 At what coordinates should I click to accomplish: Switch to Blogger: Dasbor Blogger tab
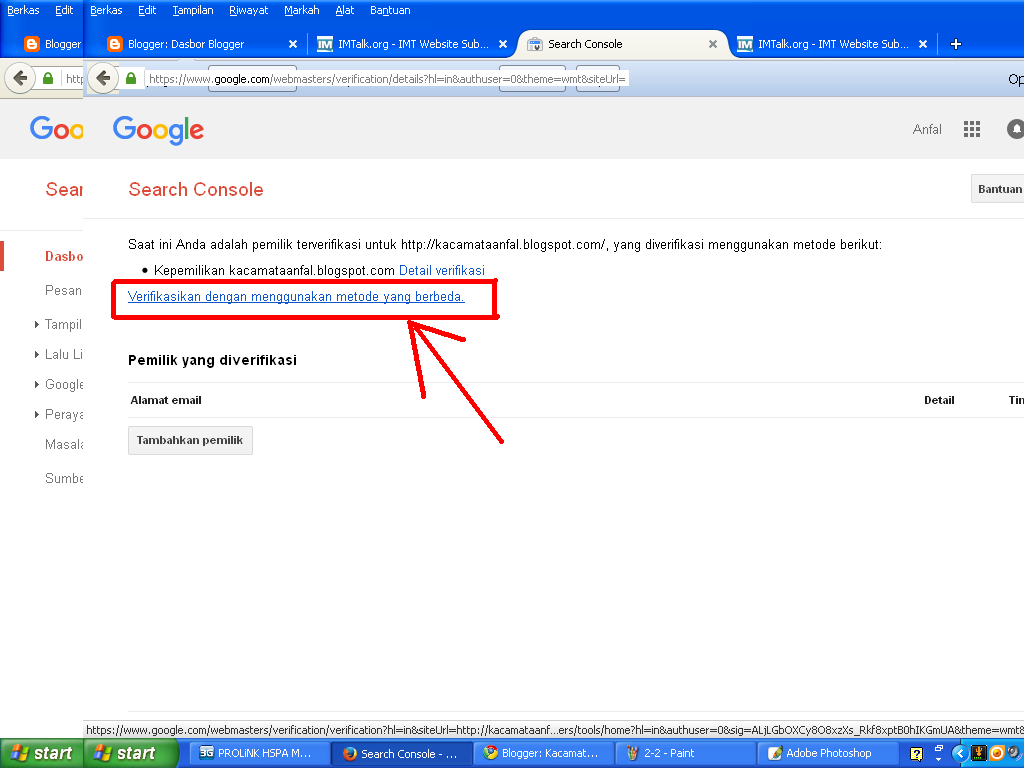pyautogui.click(x=196, y=44)
